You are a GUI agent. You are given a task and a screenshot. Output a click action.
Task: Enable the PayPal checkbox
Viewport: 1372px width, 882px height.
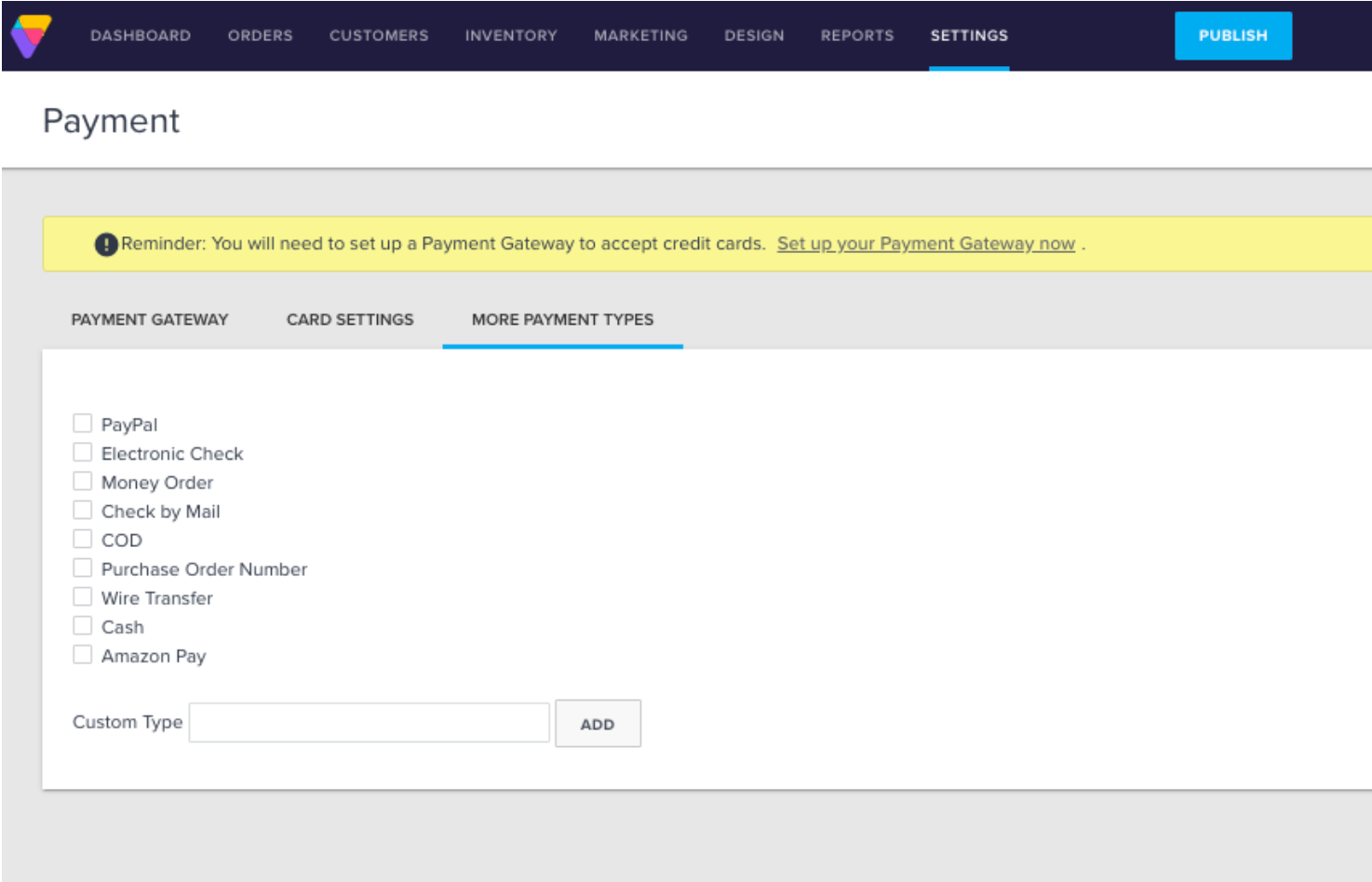83,424
